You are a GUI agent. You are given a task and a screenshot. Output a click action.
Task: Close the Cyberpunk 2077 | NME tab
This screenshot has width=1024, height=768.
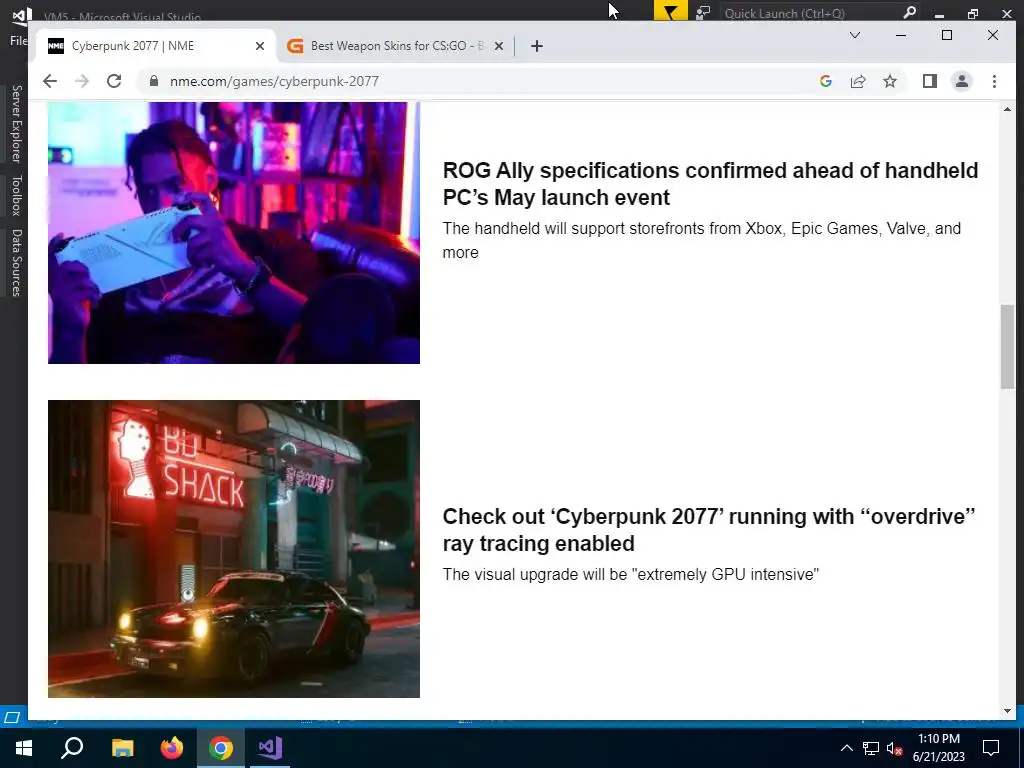pos(260,46)
